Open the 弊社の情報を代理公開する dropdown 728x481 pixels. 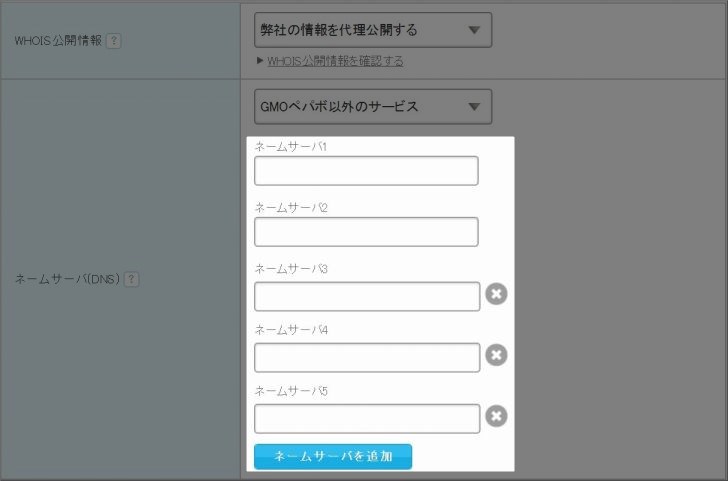[373, 30]
